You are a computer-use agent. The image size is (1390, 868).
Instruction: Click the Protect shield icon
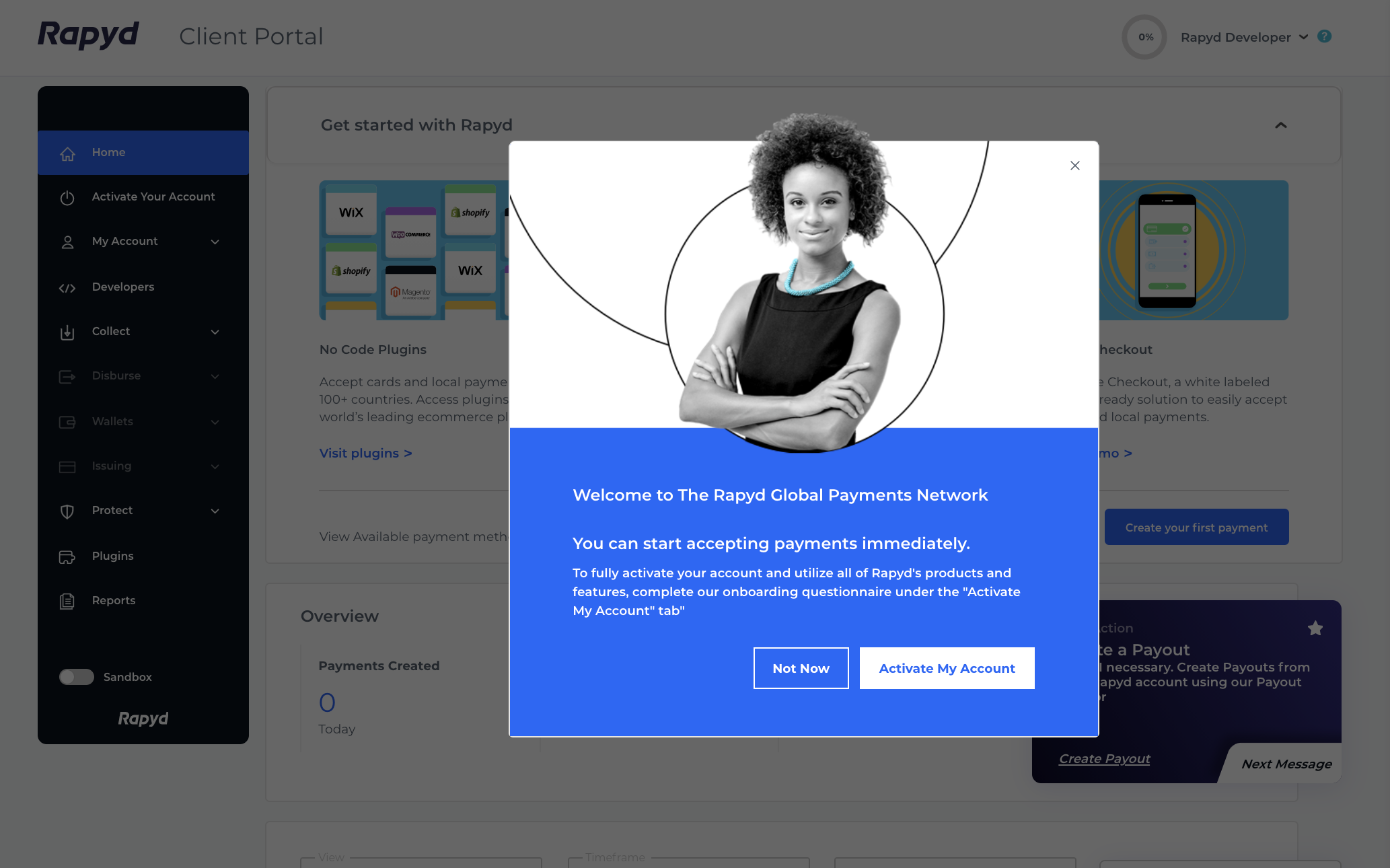click(67, 511)
